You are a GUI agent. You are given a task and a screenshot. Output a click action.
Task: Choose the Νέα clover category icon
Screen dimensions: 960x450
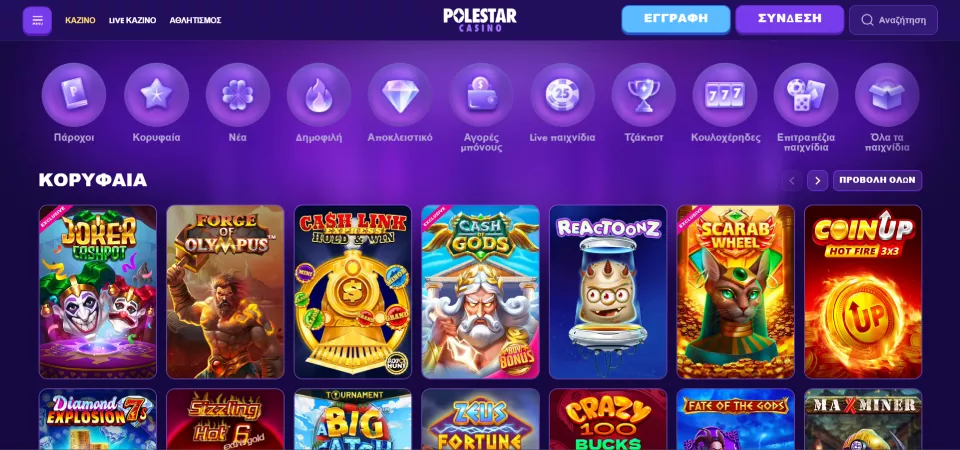(238, 95)
